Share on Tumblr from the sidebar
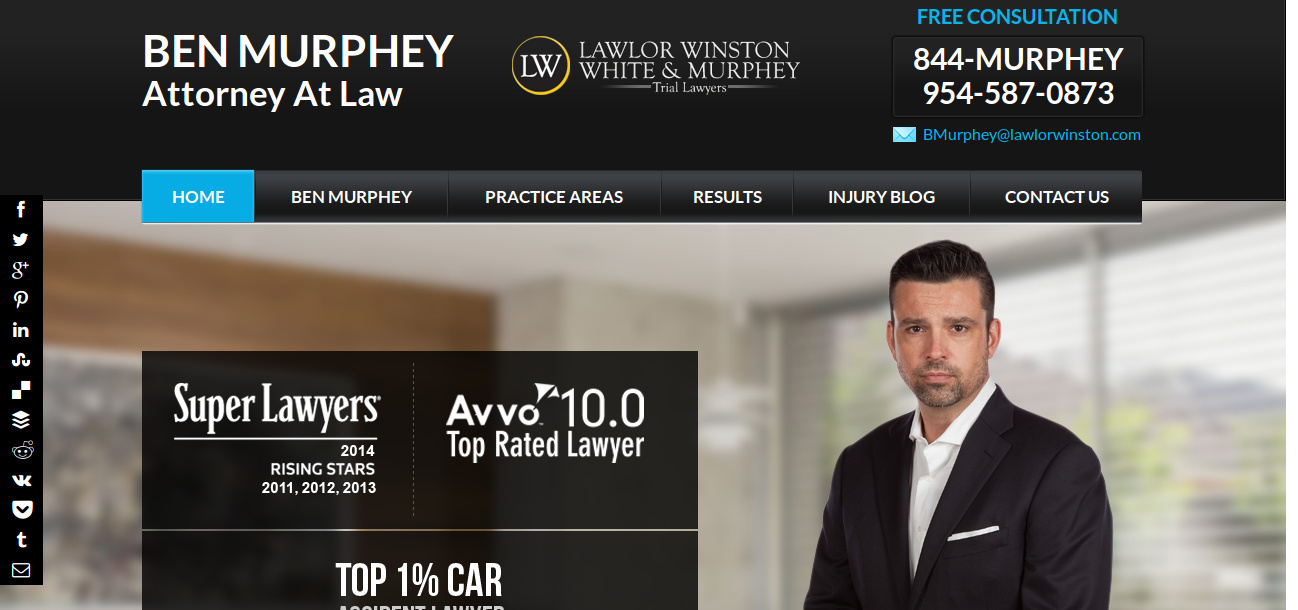The image size is (1298, 610). [21, 540]
